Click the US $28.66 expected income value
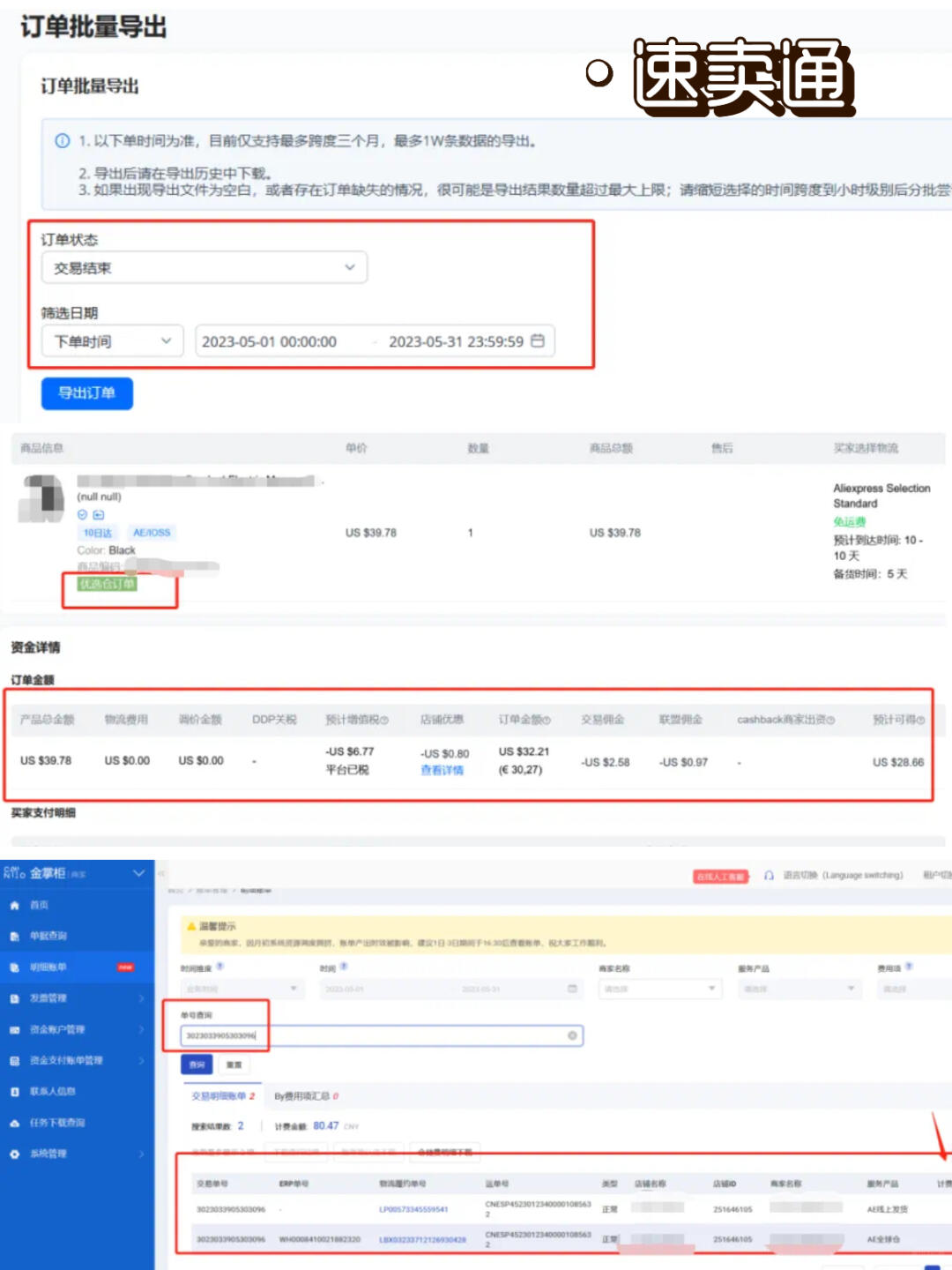The height and width of the screenshot is (1270, 952). click(898, 763)
